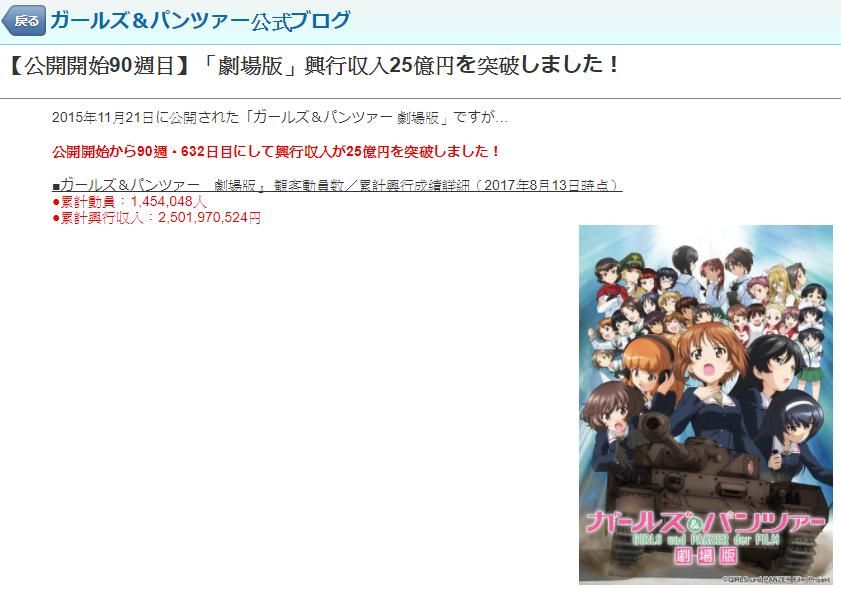Click the 1,454,048人 attendance figure

168,202
